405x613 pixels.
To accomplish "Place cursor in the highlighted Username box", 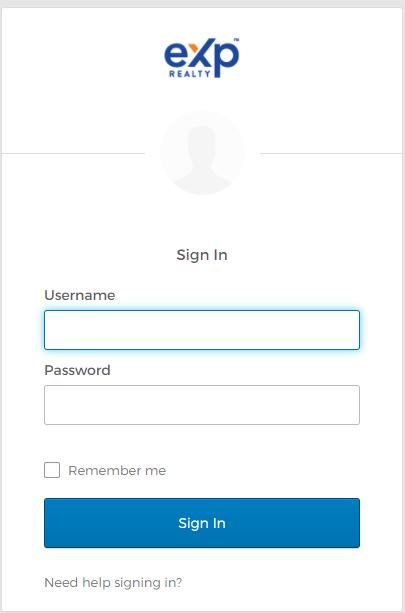I will point(202,330).
